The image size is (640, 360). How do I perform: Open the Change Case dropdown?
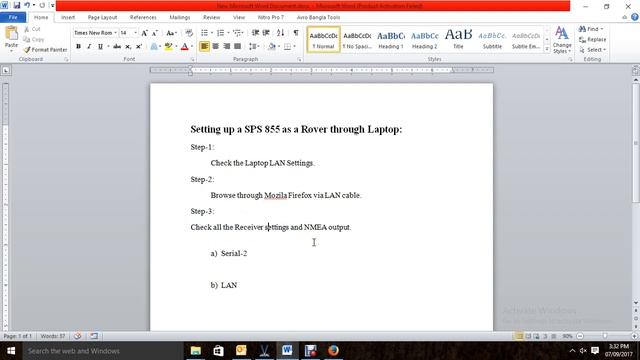(x=172, y=33)
